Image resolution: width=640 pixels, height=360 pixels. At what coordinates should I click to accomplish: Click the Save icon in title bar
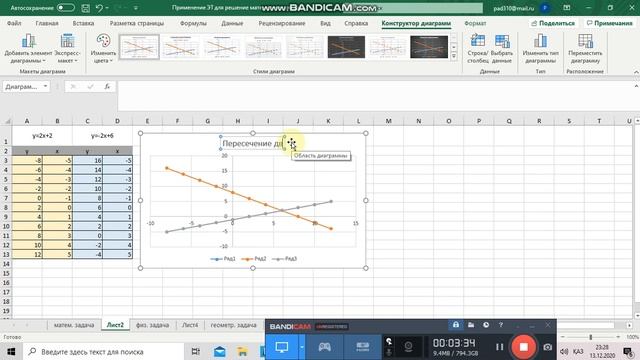click(85, 8)
